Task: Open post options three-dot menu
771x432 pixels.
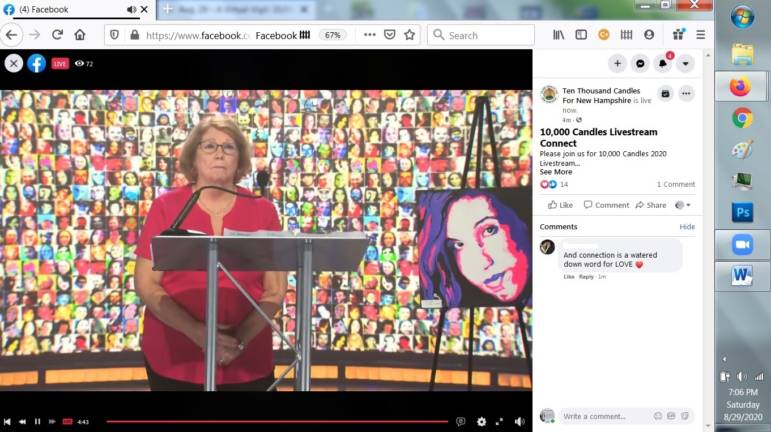Action: 686,93
